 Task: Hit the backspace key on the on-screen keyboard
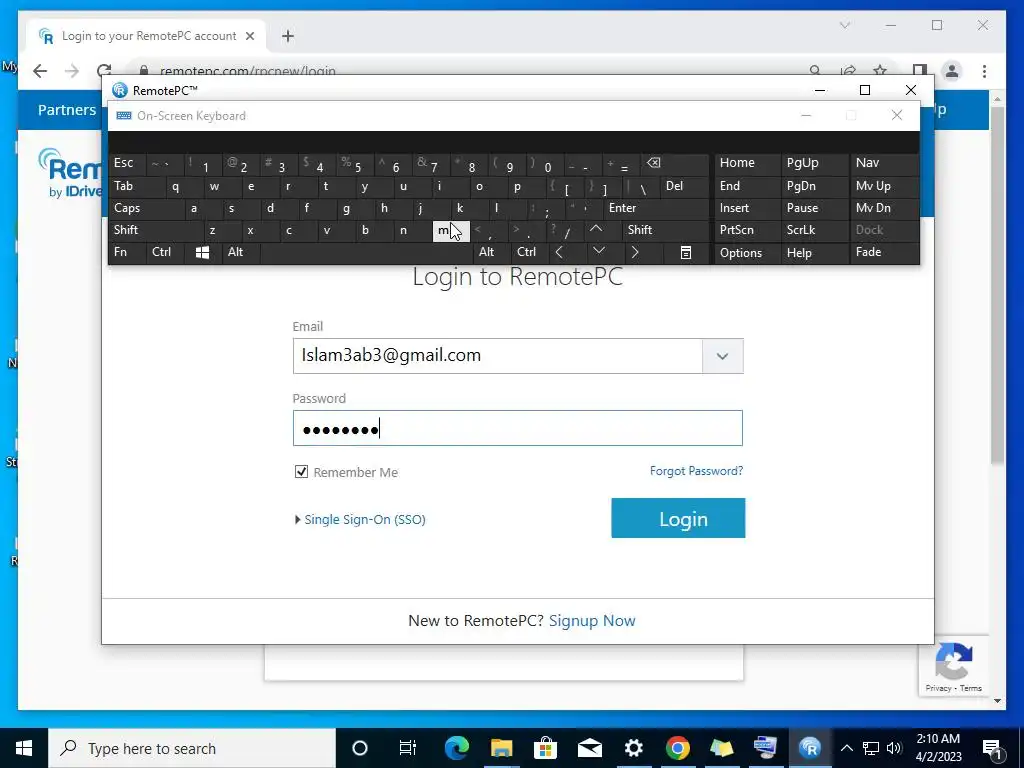[675, 164]
